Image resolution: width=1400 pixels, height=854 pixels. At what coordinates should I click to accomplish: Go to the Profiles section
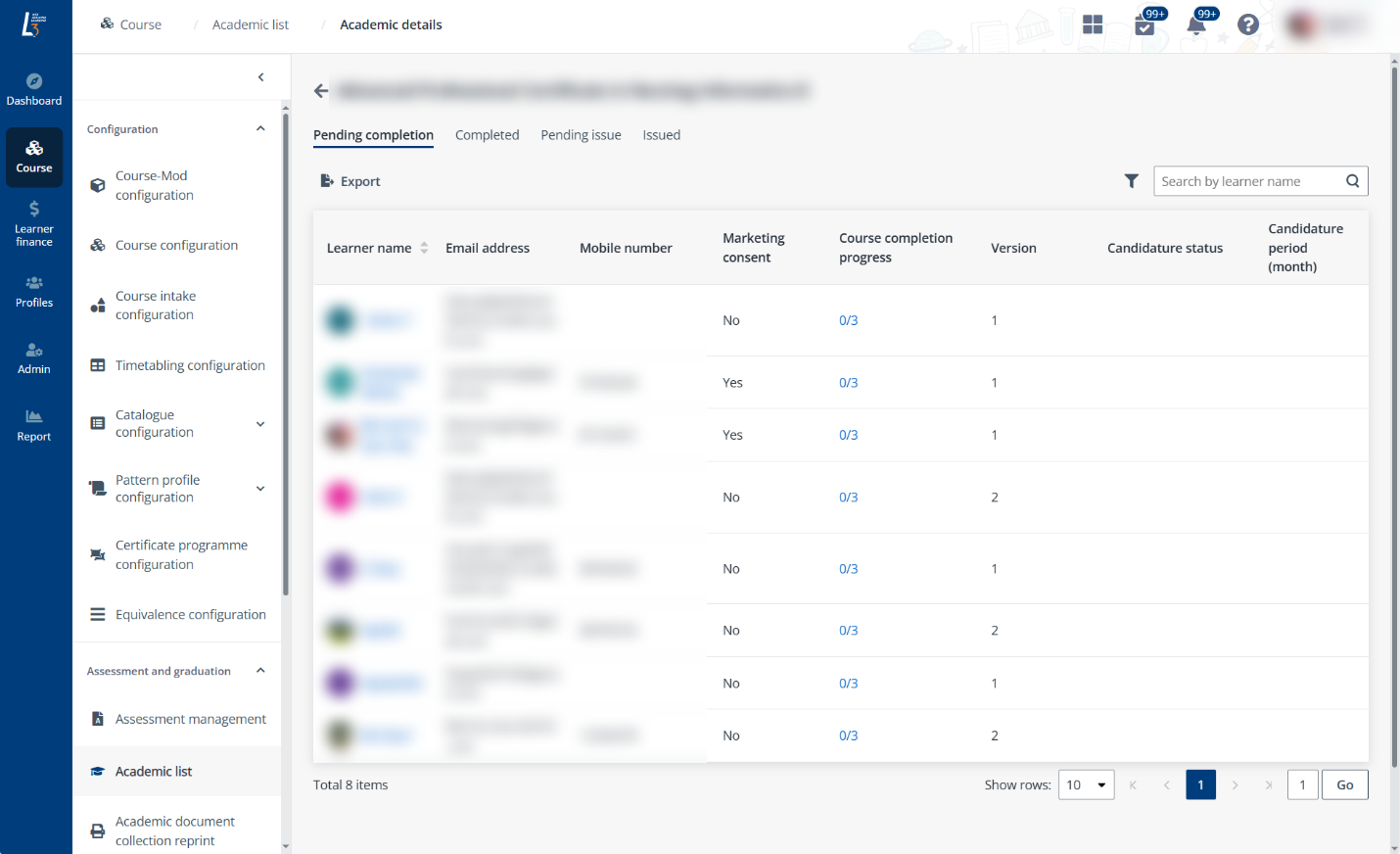(x=34, y=291)
